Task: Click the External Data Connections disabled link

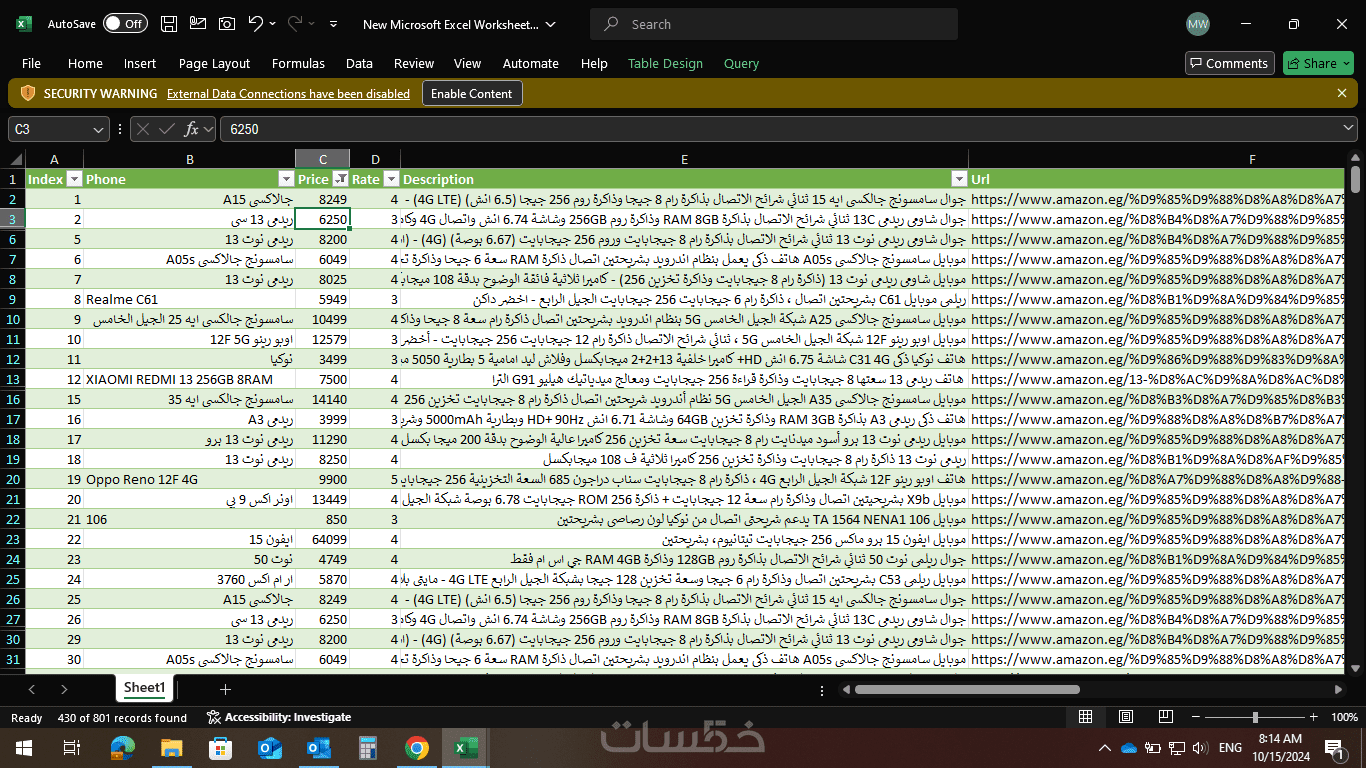Action: point(288,94)
